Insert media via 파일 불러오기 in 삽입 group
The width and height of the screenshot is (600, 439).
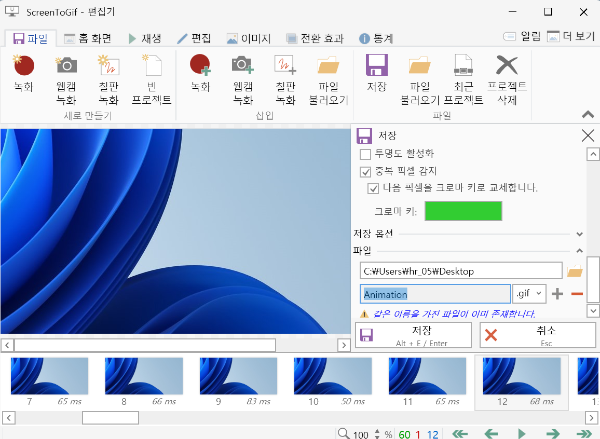pyautogui.click(x=328, y=80)
